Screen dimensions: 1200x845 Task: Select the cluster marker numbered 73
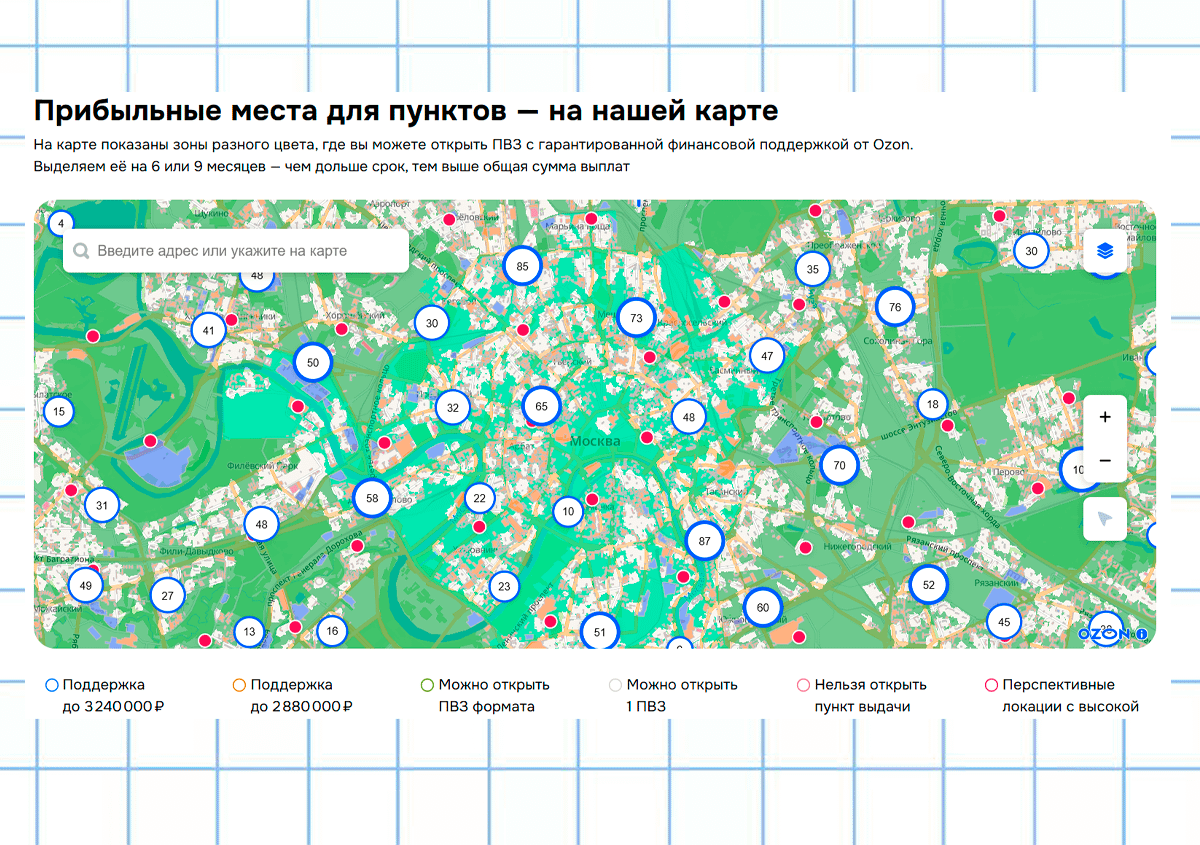(x=636, y=319)
